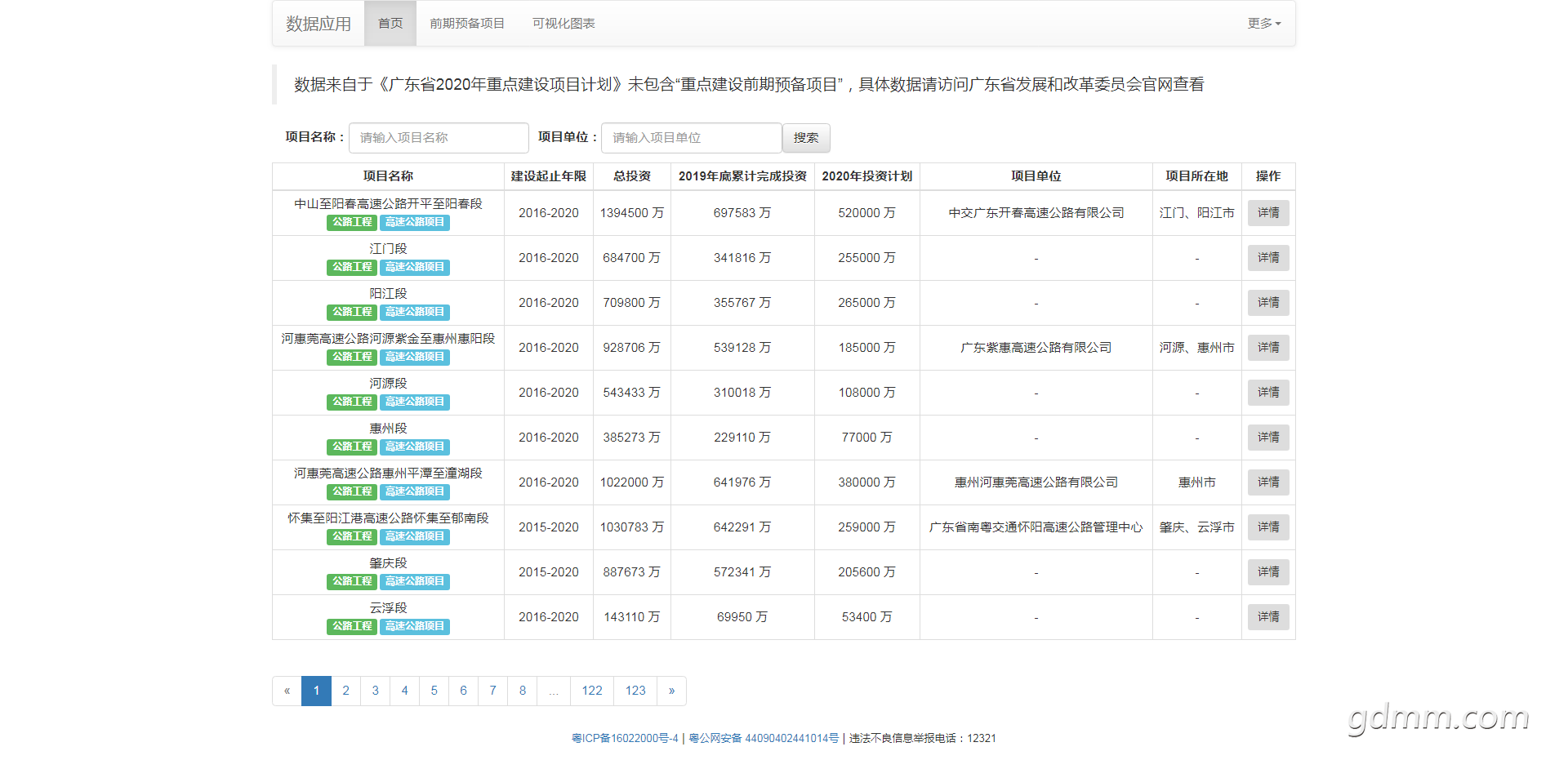Select the 1394500 万 total investment cell

click(632, 213)
